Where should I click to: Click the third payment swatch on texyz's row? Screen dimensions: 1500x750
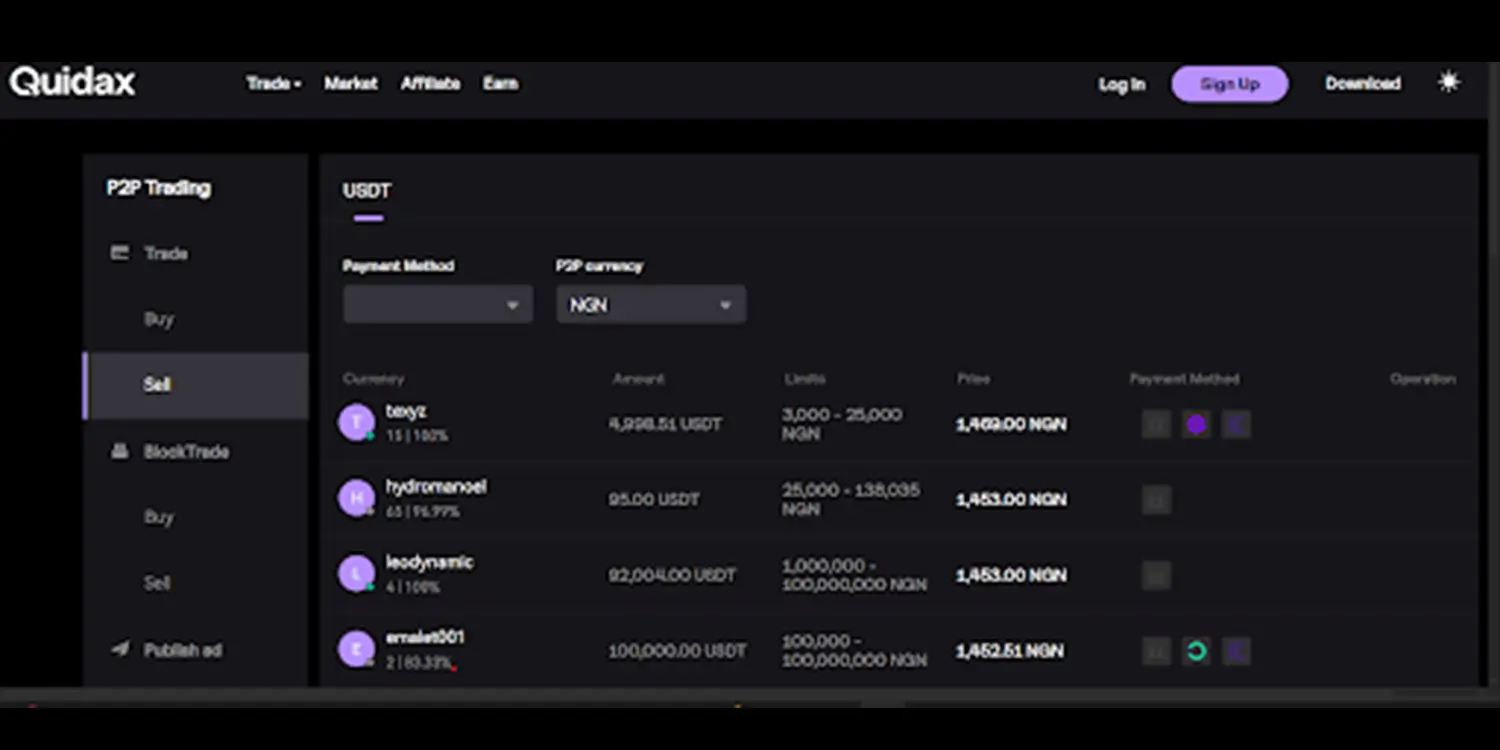coord(1236,424)
